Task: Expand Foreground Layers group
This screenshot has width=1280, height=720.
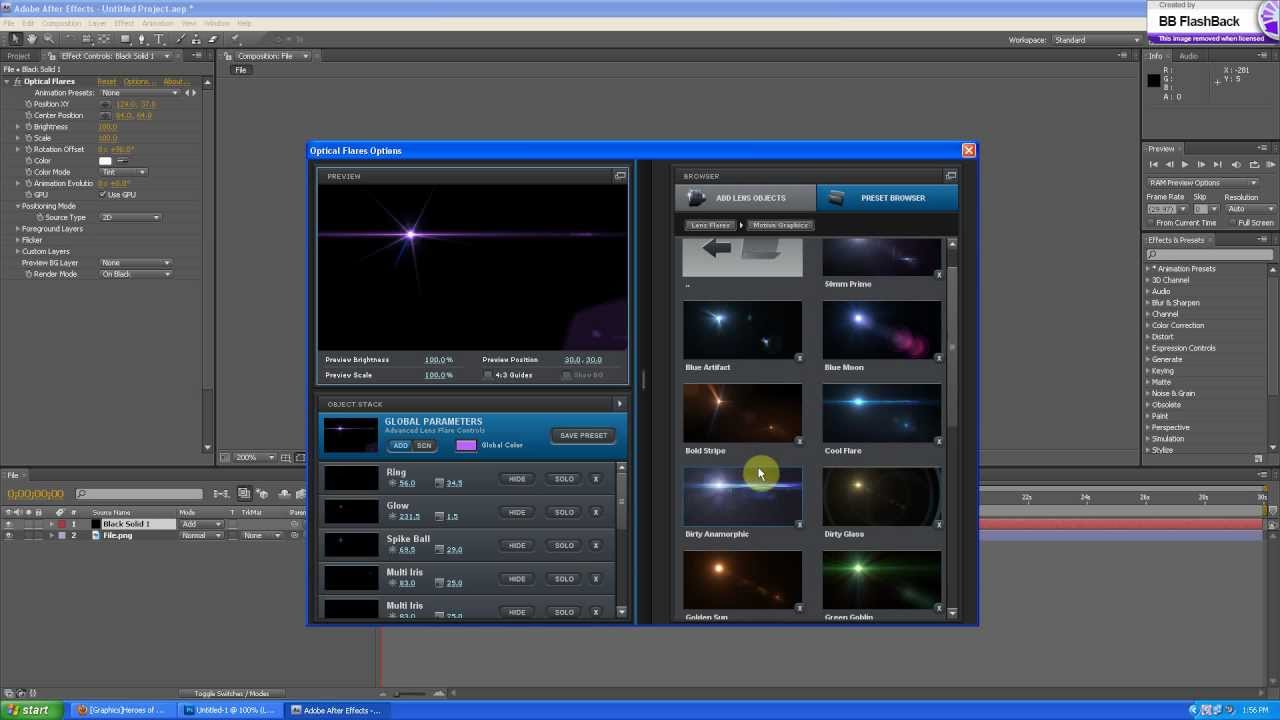Action: pos(17,229)
